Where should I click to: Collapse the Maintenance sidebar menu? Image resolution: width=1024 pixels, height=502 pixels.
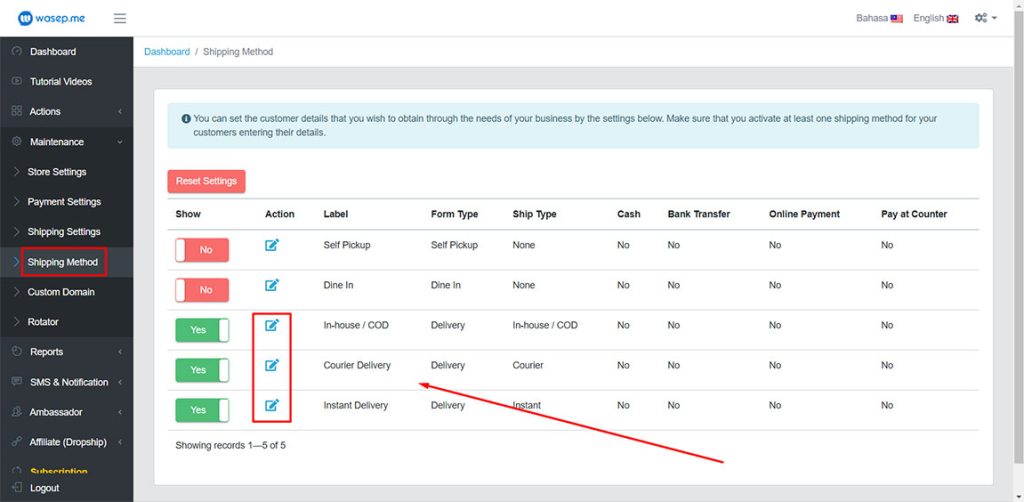click(67, 142)
